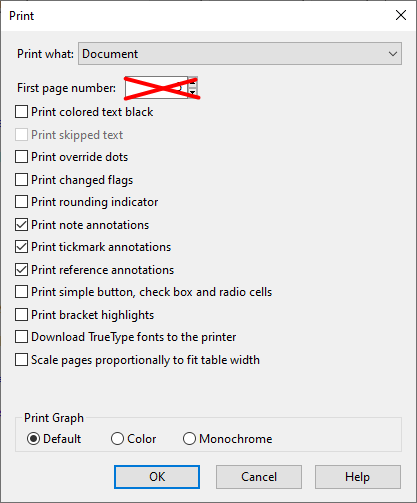Screen dimensions: 417x503
Task: Confirm printing with the OK button
Action: point(157,477)
